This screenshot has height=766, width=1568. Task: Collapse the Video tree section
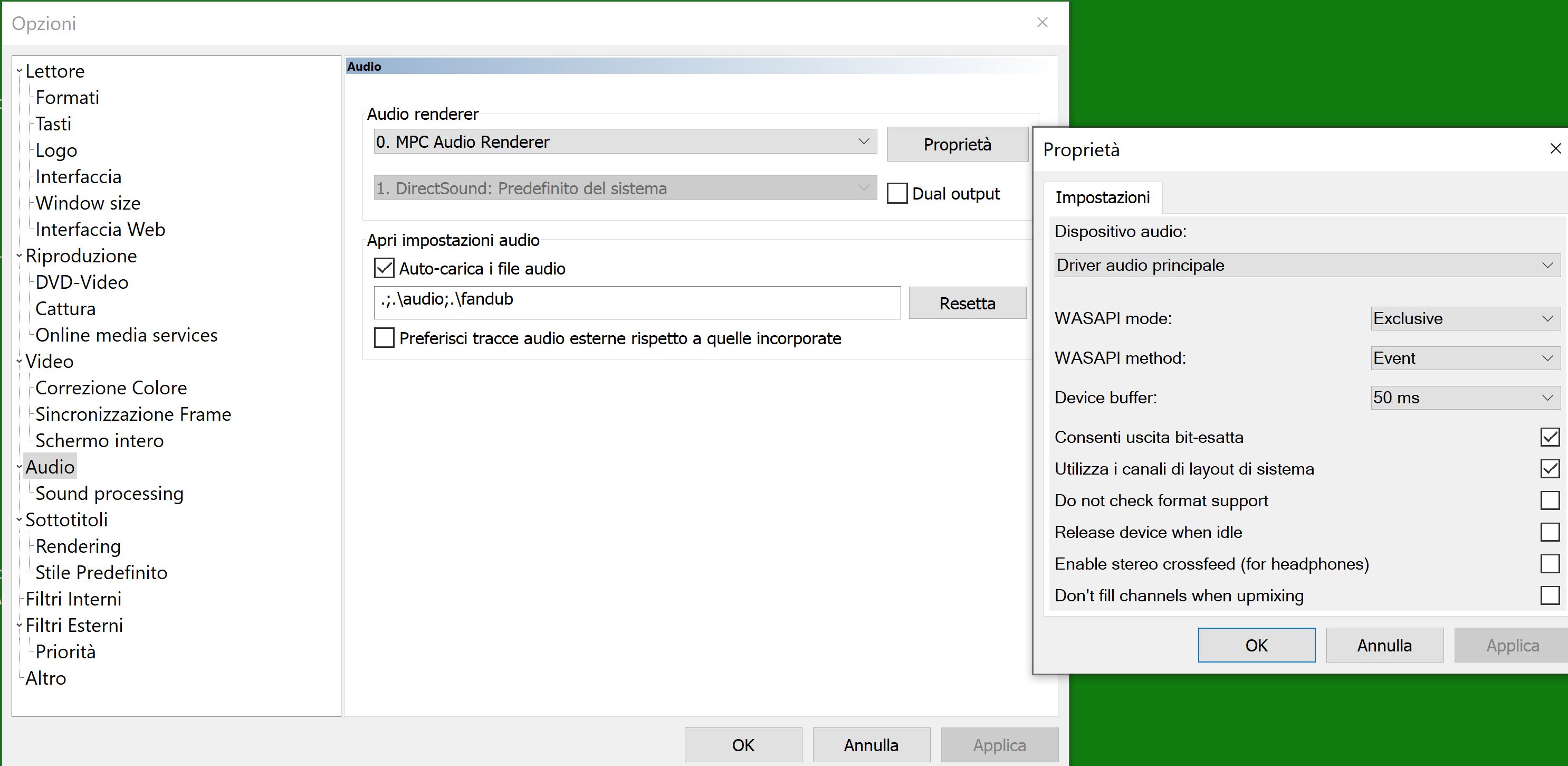[x=19, y=362]
